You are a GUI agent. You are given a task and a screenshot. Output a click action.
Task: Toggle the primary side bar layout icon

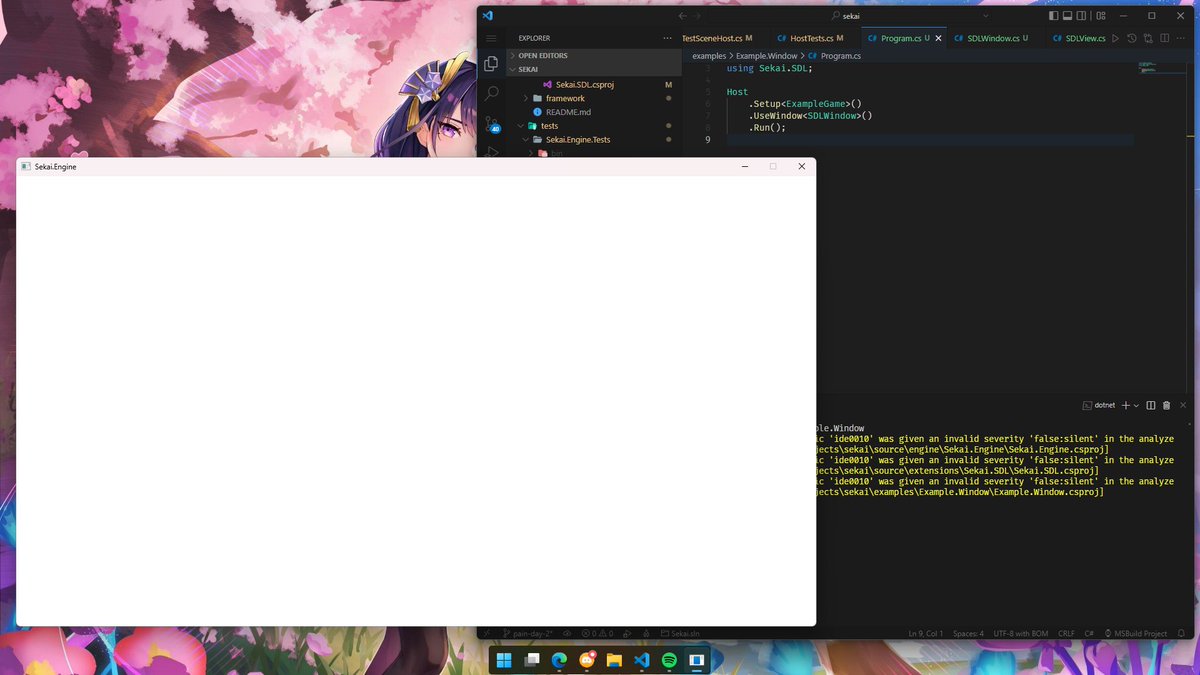pyautogui.click(x=1054, y=16)
